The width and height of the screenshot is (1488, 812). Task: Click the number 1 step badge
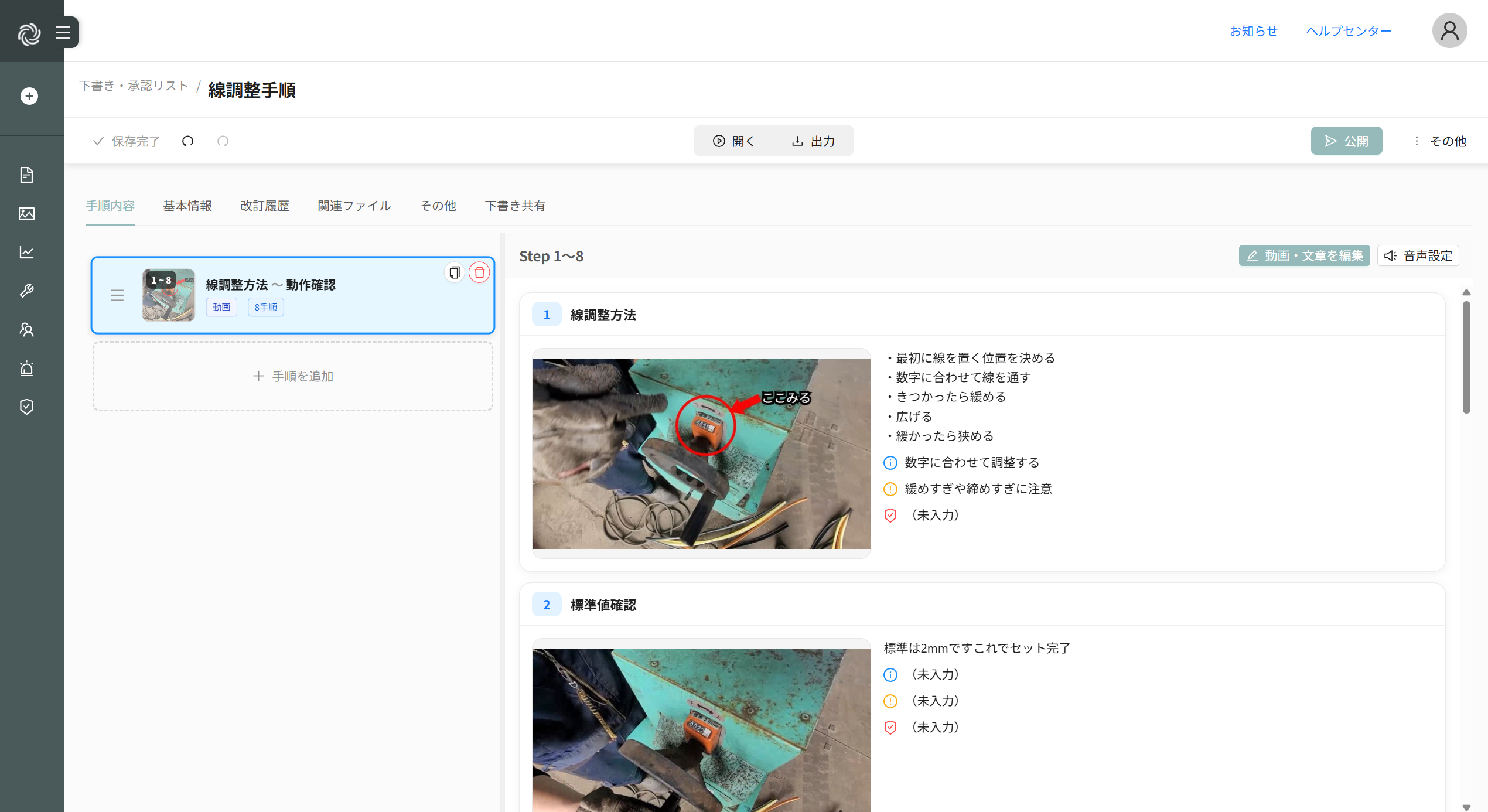click(547, 315)
